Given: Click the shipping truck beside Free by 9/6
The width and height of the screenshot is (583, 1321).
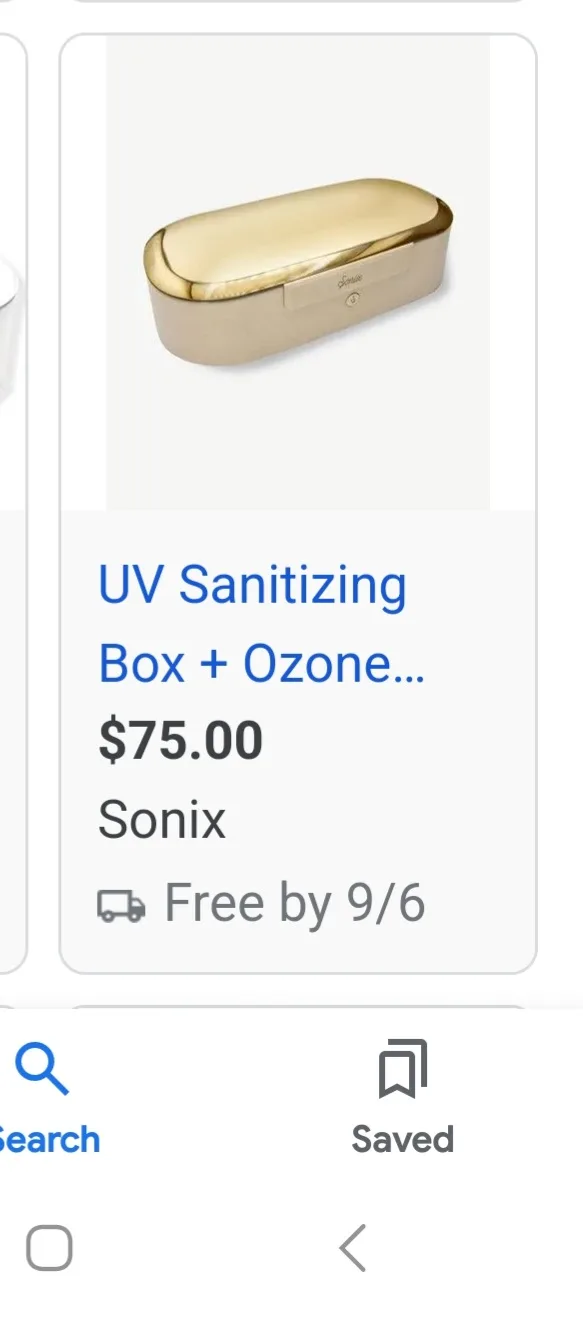Looking at the screenshot, I should (x=120, y=903).
